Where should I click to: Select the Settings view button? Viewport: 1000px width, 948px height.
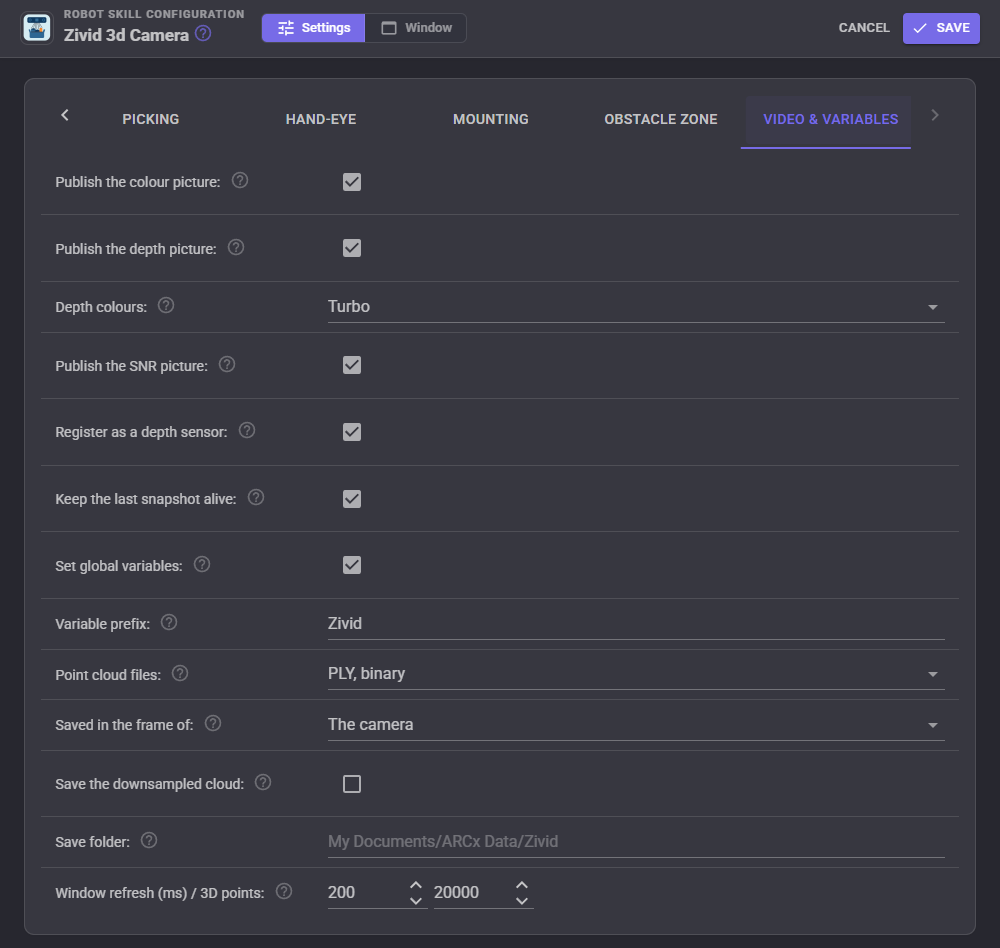pyautogui.click(x=314, y=28)
